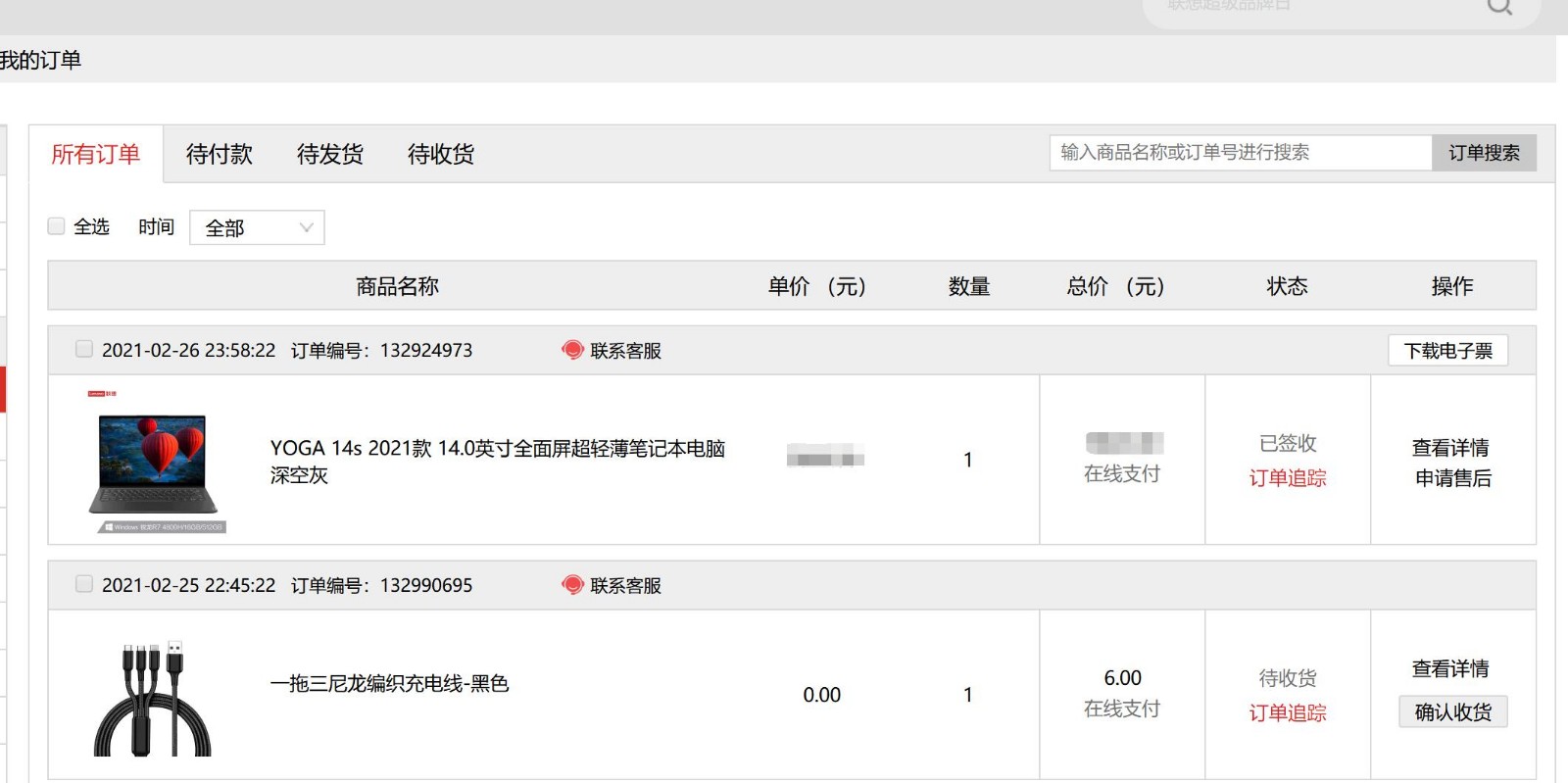This screenshot has width=1568, height=783.
Task: Click in the order search input field
Action: click(x=1240, y=153)
